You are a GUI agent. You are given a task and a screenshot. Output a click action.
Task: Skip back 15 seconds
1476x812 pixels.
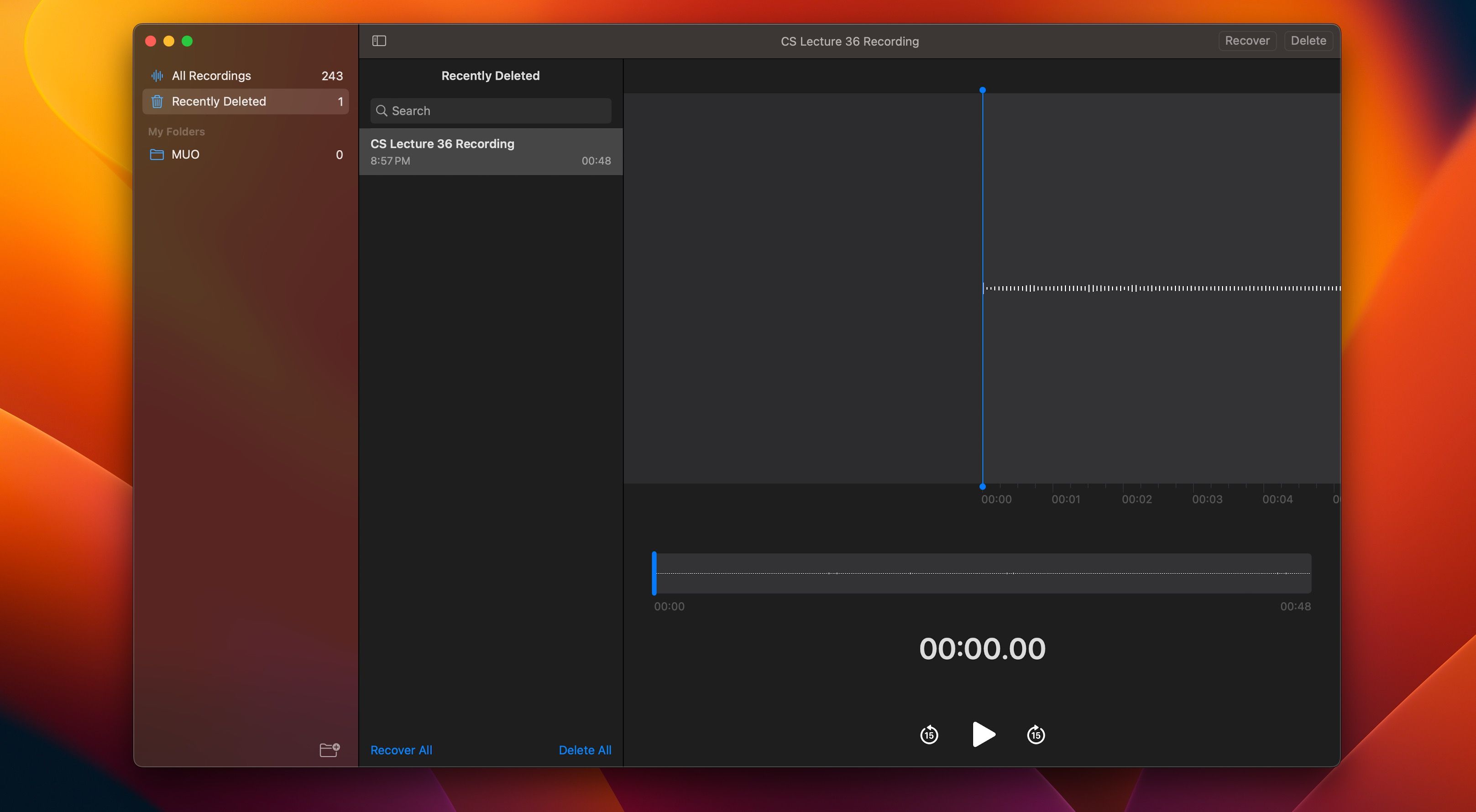(929, 735)
